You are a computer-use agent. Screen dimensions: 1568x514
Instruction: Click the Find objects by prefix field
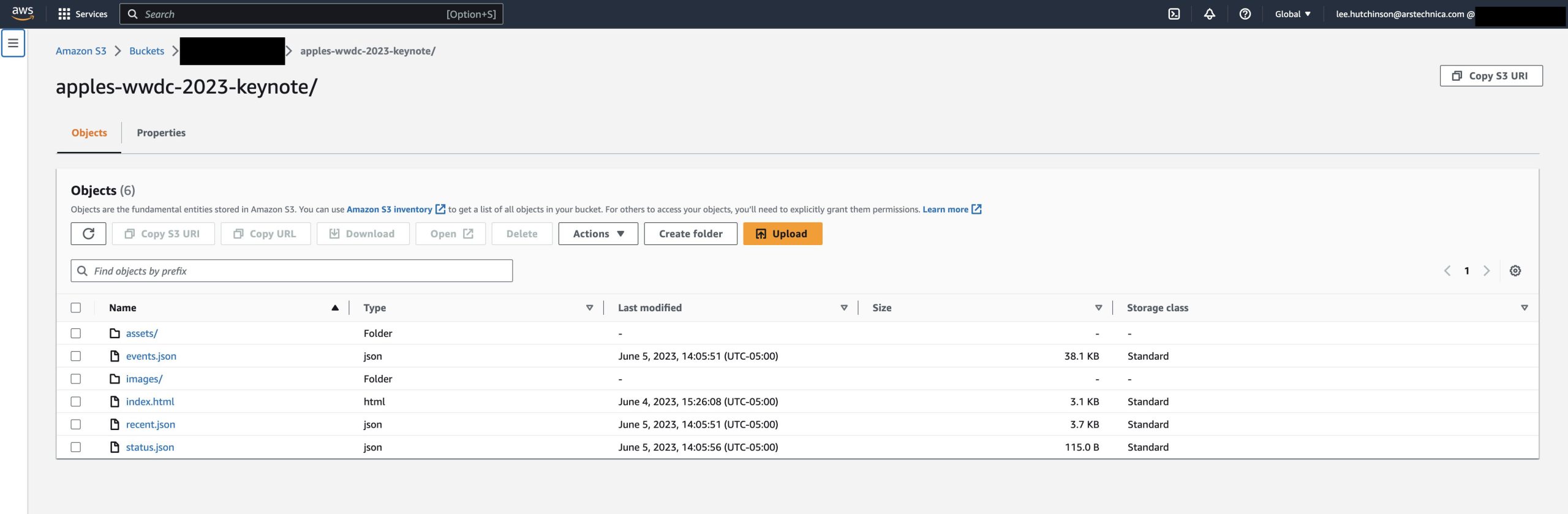click(292, 271)
